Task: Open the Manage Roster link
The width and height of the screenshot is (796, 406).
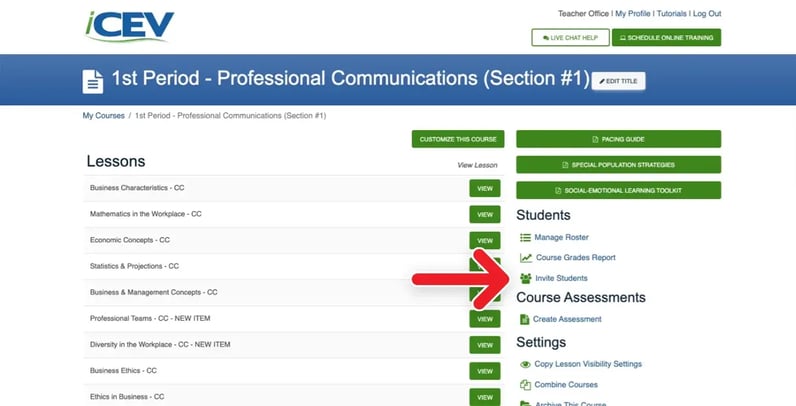Action: click(x=561, y=238)
